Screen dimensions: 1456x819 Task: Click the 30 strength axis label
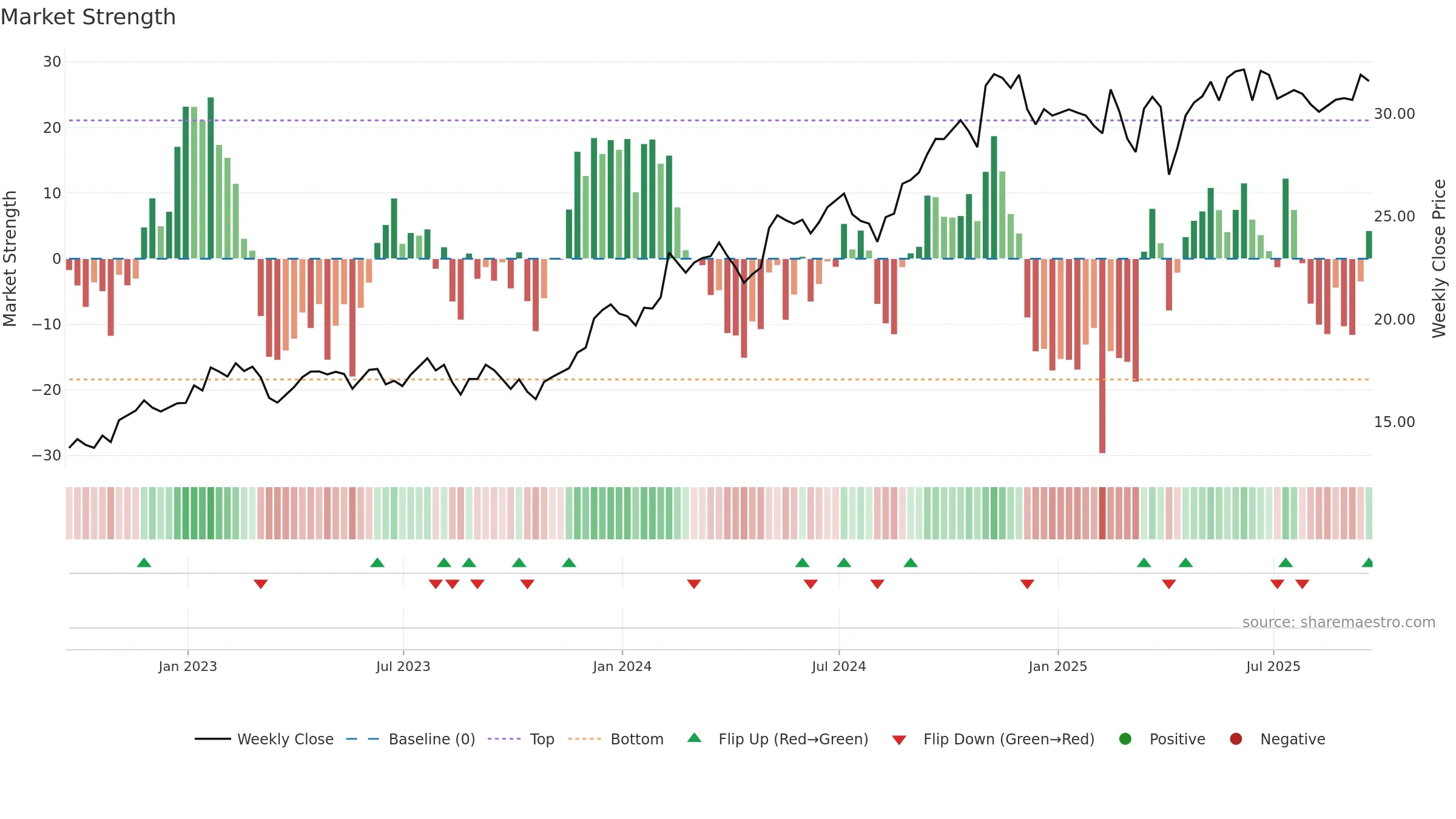[52, 62]
